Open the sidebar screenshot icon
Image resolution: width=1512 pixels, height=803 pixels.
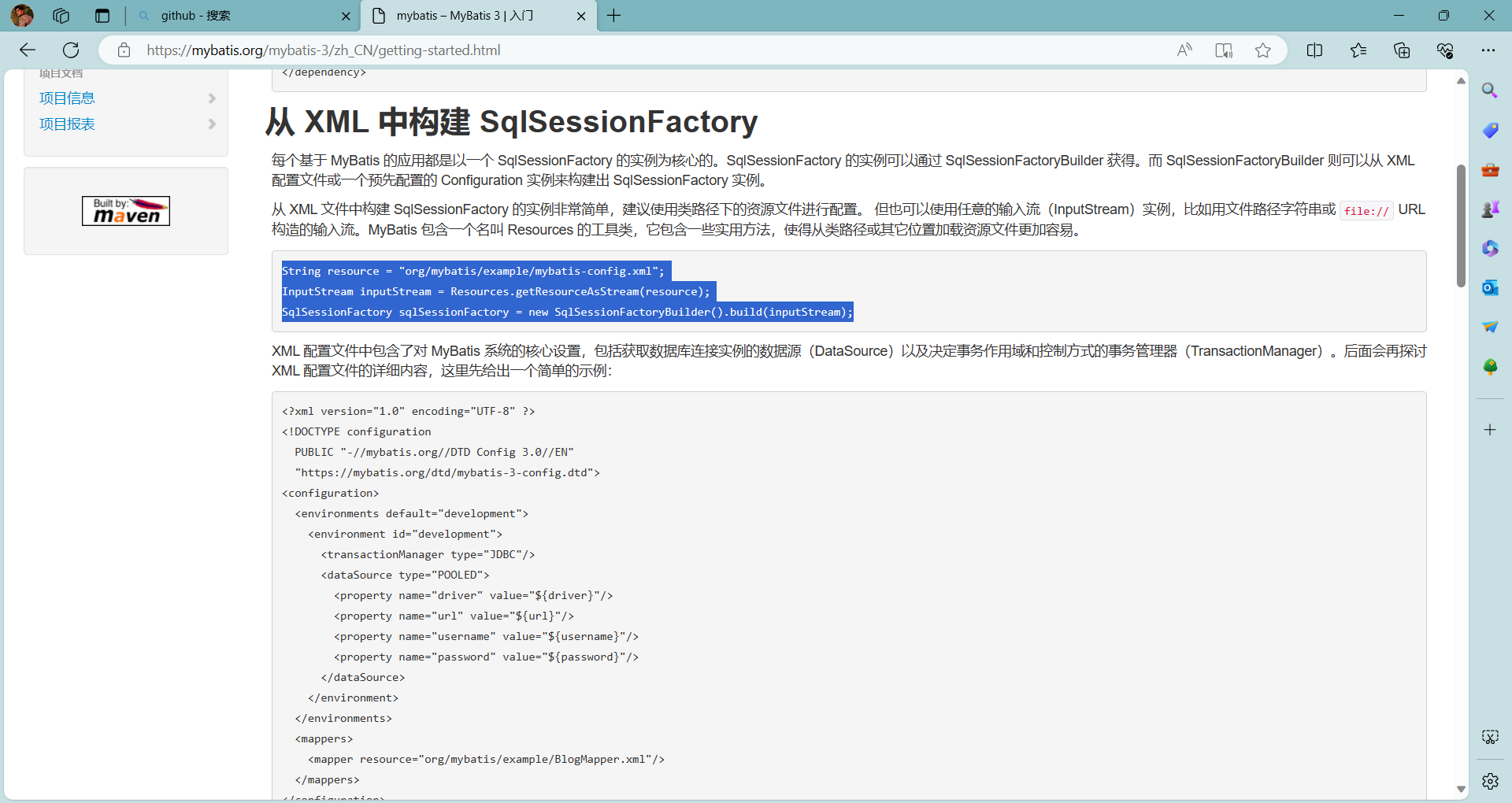pyautogui.click(x=1490, y=737)
